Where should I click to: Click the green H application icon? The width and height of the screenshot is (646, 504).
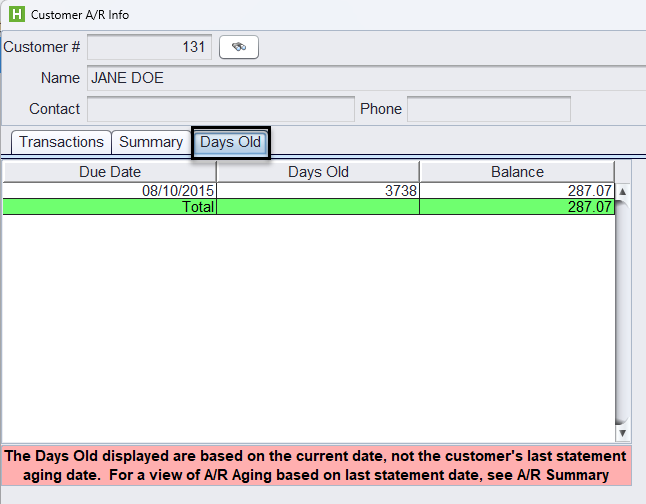pyautogui.click(x=15, y=15)
